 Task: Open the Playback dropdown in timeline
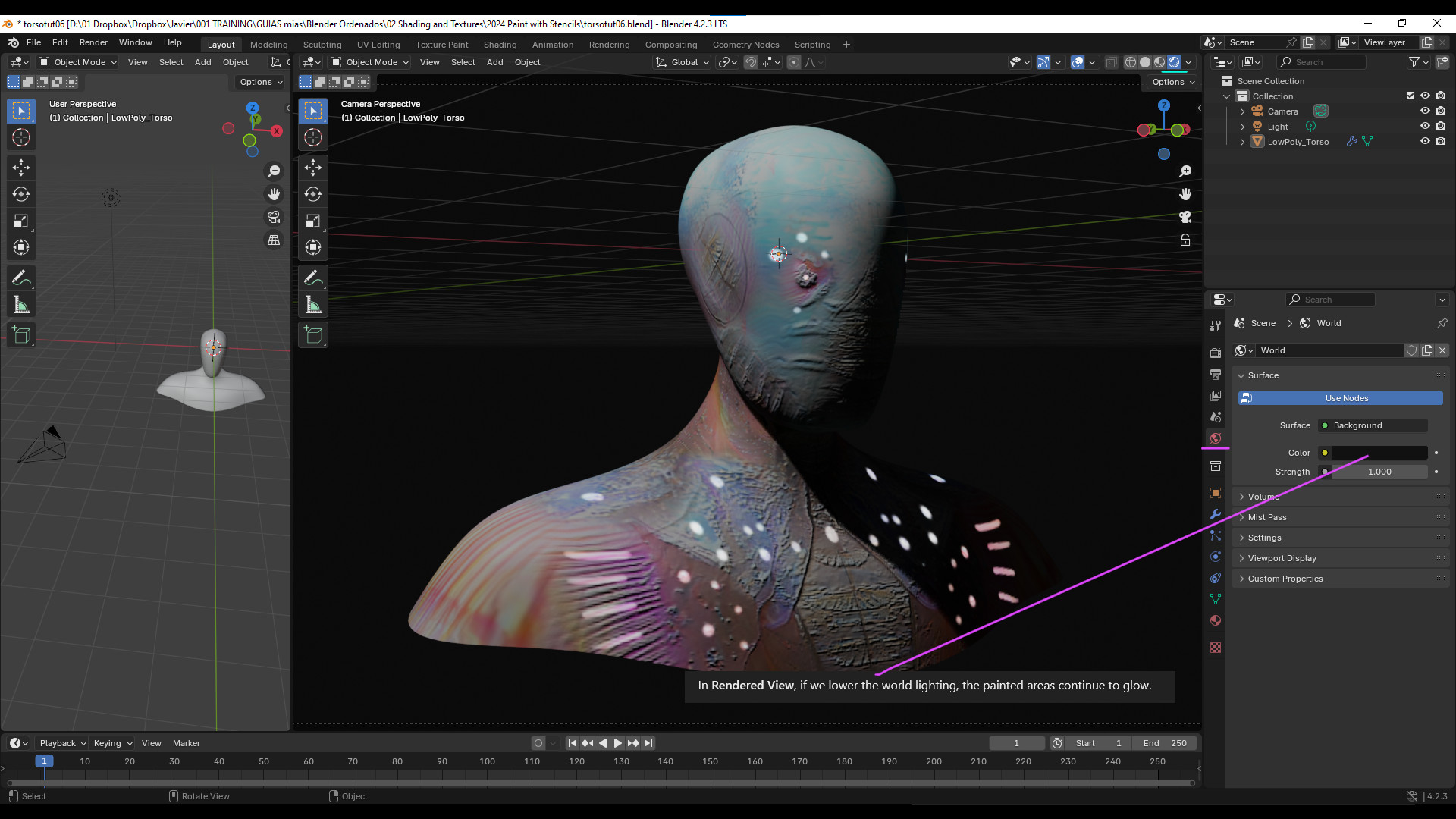point(62,743)
